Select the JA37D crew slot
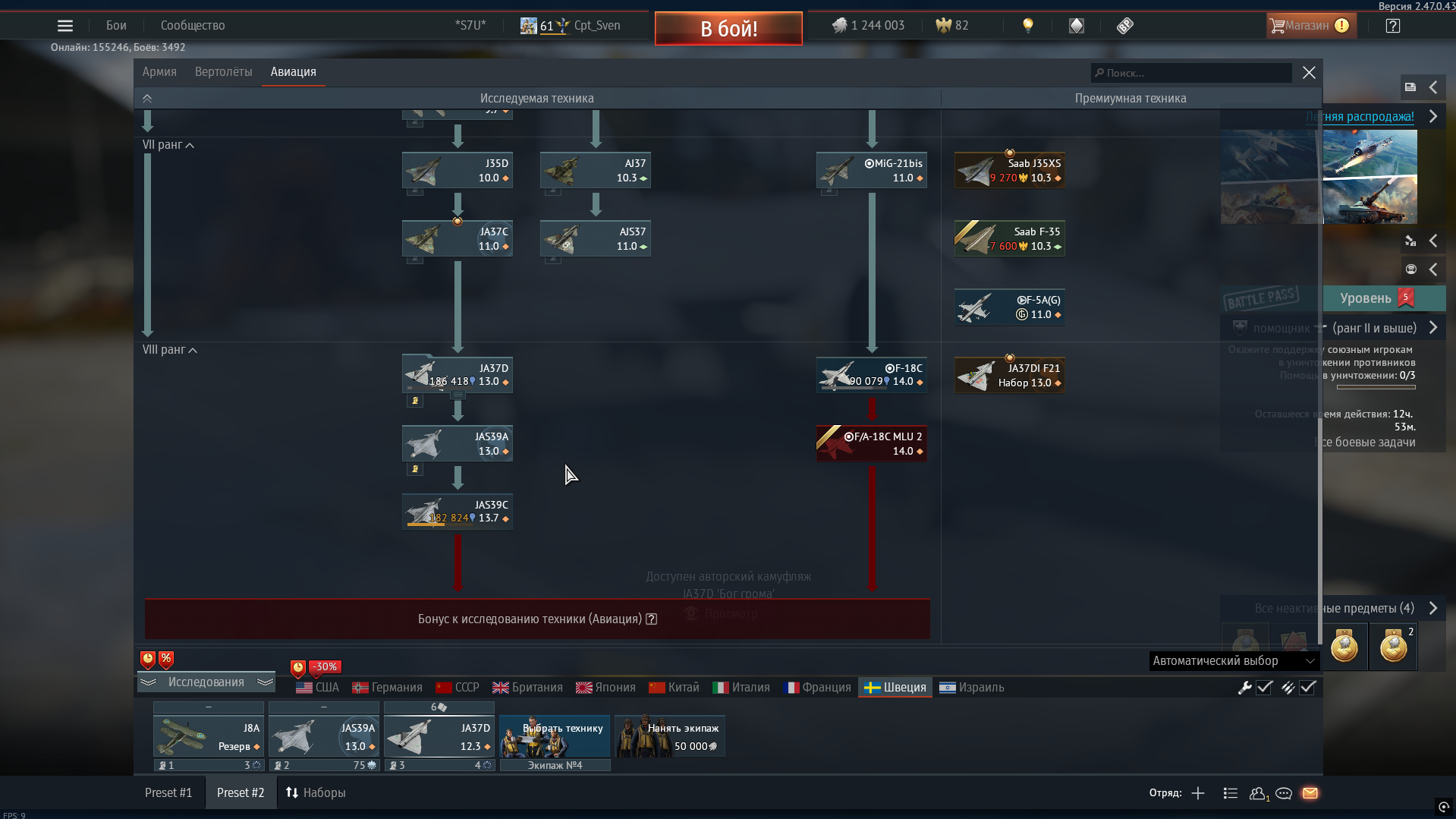The width and height of the screenshot is (1456, 819). (x=439, y=736)
